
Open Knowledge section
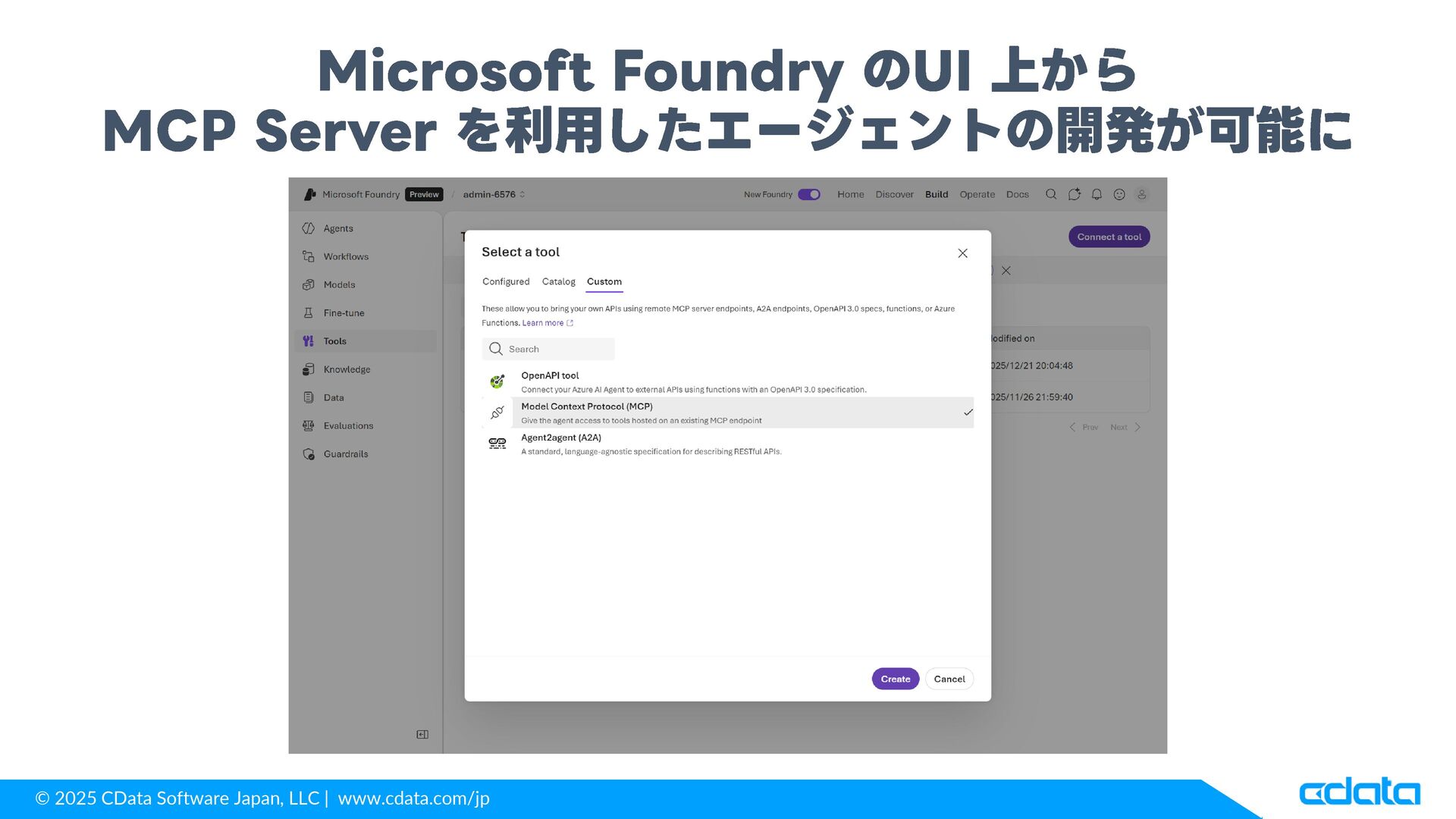pos(346,369)
